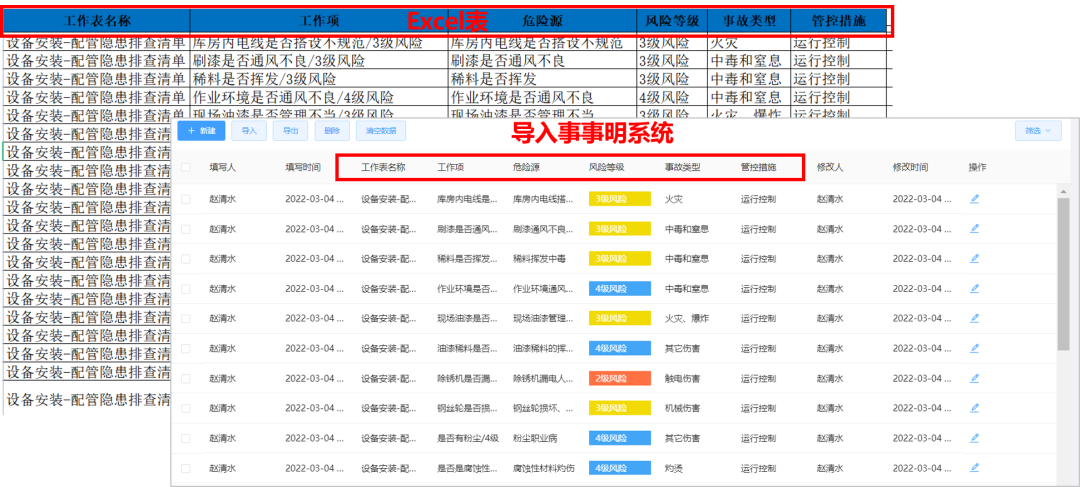Edit the 触电伤害 row via pencil icon
This screenshot has width=1080, height=487.
(x=974, y=379)
